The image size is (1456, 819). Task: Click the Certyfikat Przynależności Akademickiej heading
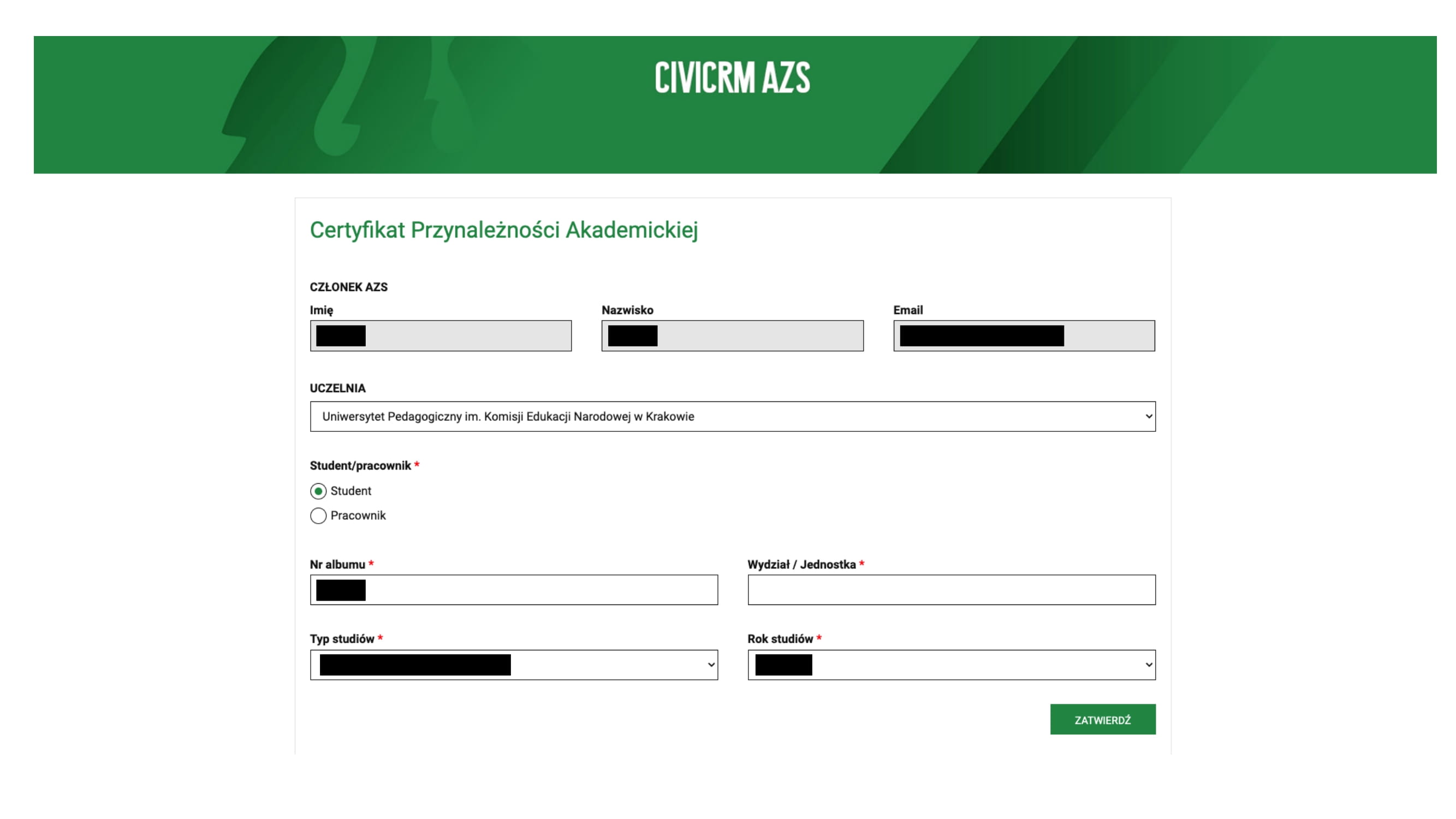coord(503,230)
